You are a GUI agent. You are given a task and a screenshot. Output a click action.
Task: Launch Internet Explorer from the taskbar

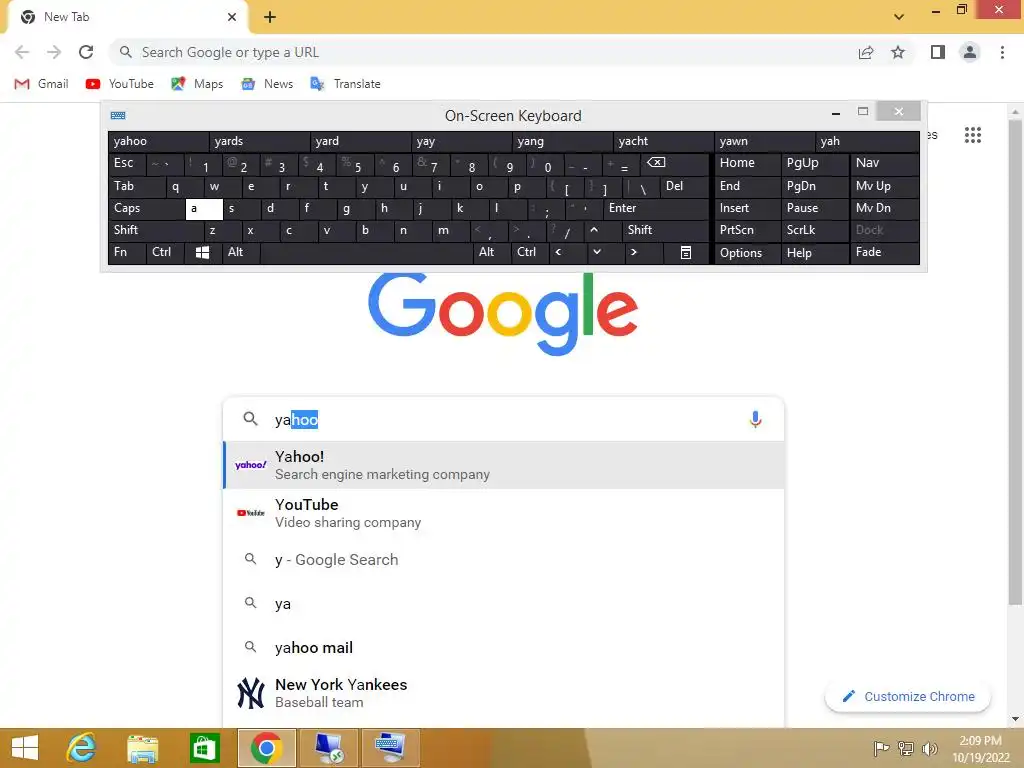tap(82, 748)
